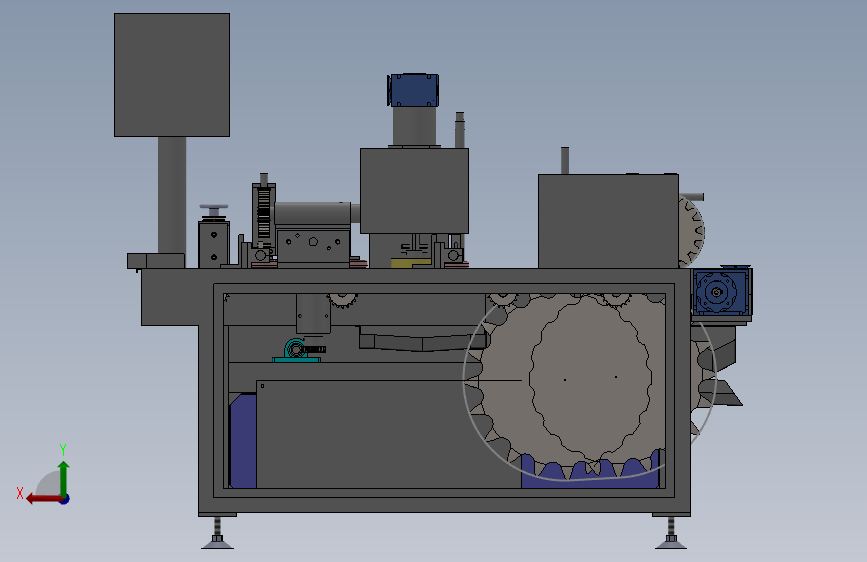Select the right leveling foot

pyautogui.click(x=671, y=534)
